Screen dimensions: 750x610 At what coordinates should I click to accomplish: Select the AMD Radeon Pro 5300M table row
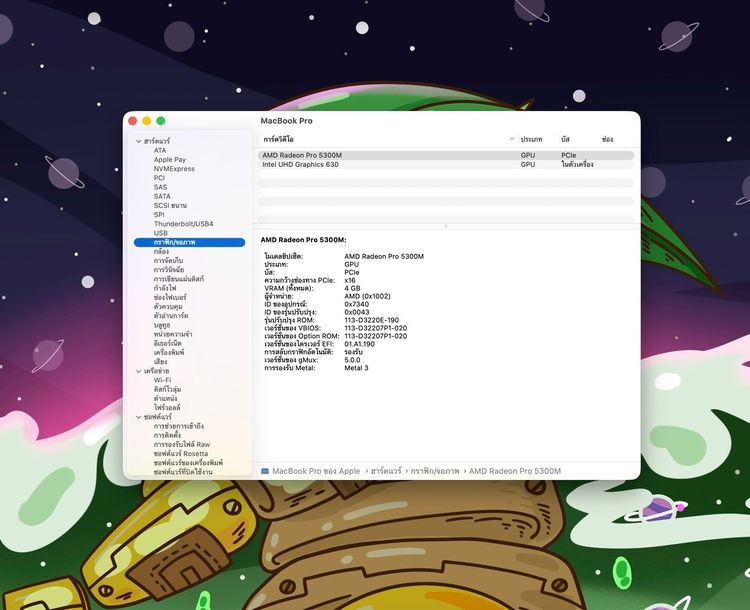coord(446,155)
